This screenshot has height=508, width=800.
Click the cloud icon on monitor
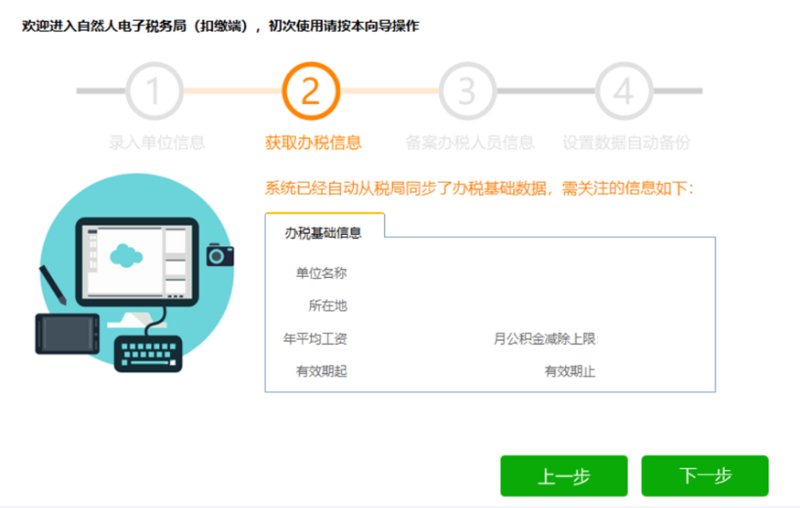pyautogui.click(x=125, y=255)
